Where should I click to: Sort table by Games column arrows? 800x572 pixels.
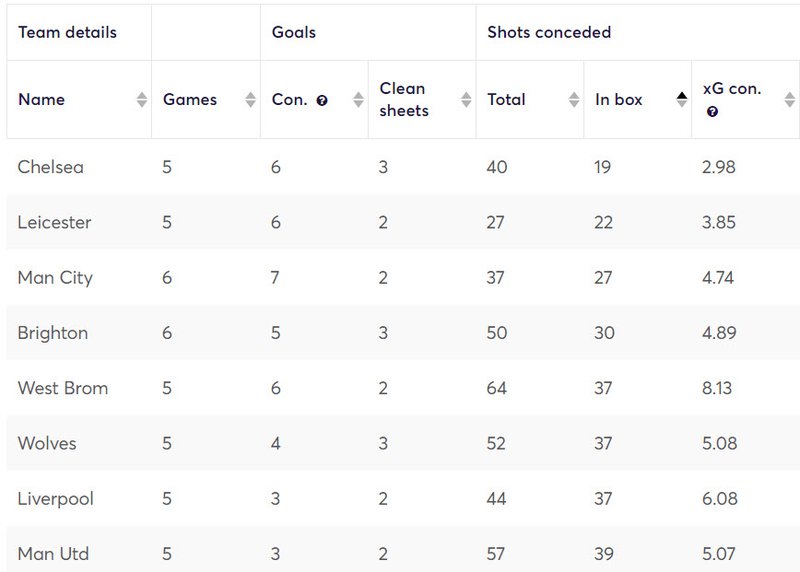250,100
